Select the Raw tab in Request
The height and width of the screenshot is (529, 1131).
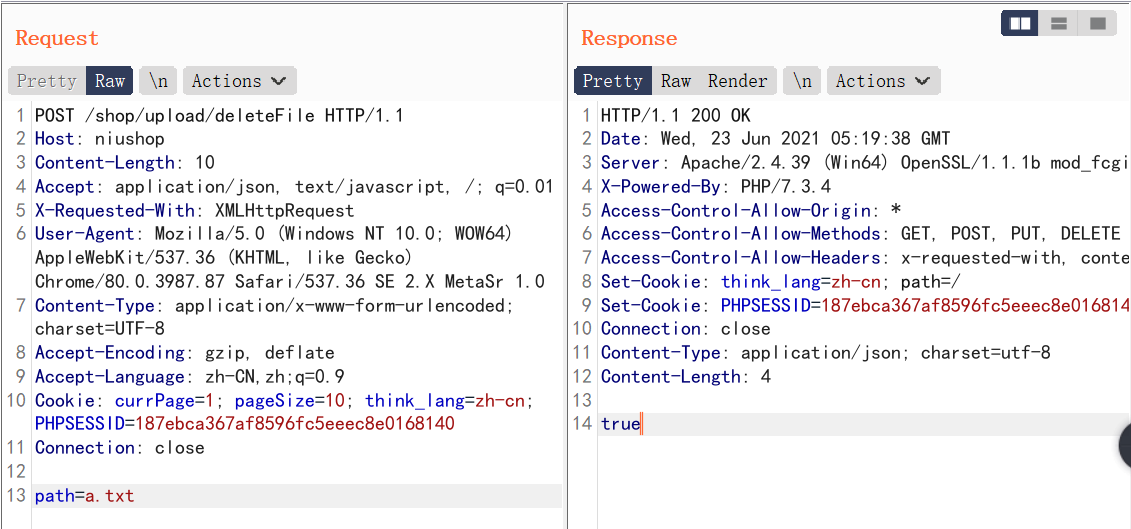click(110, 81)
